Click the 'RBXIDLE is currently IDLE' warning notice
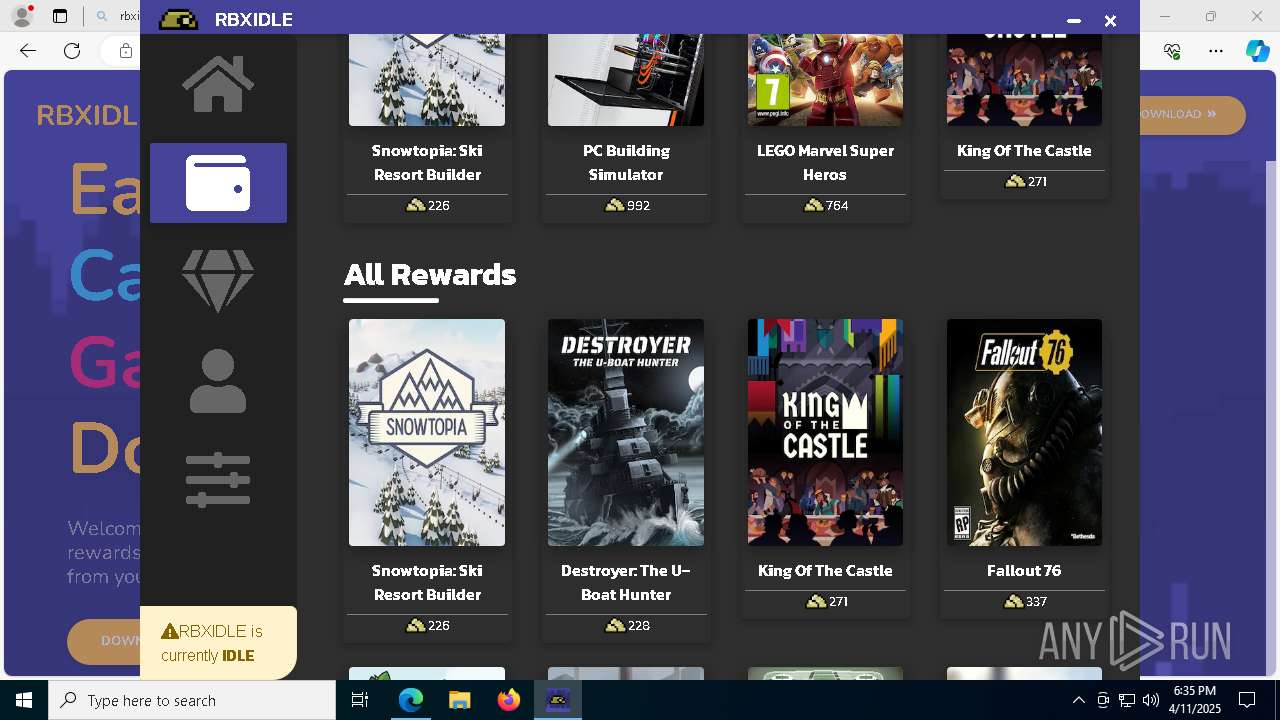 click(218, 643)
